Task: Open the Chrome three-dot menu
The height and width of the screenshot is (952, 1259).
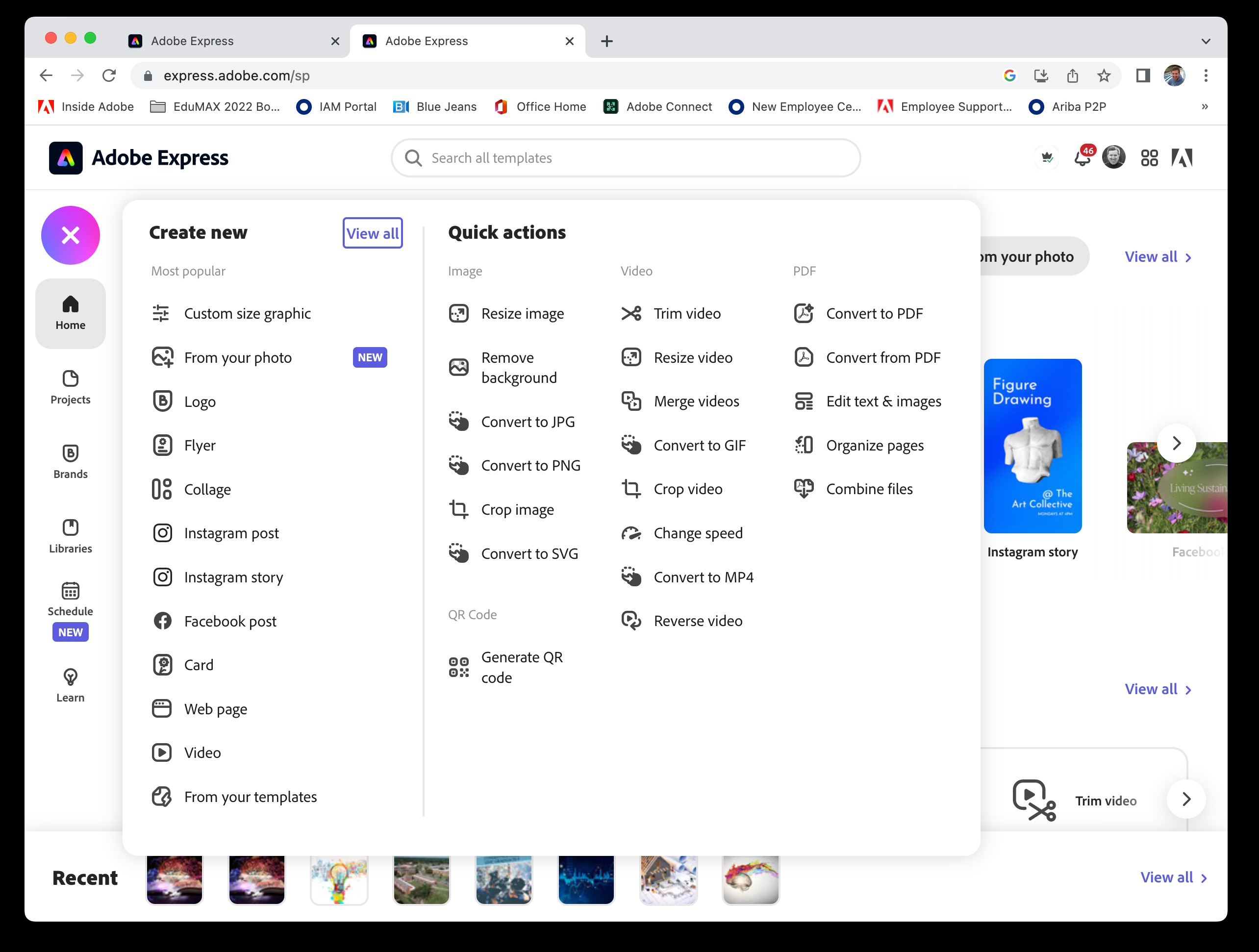Action: click(1206, 75)
